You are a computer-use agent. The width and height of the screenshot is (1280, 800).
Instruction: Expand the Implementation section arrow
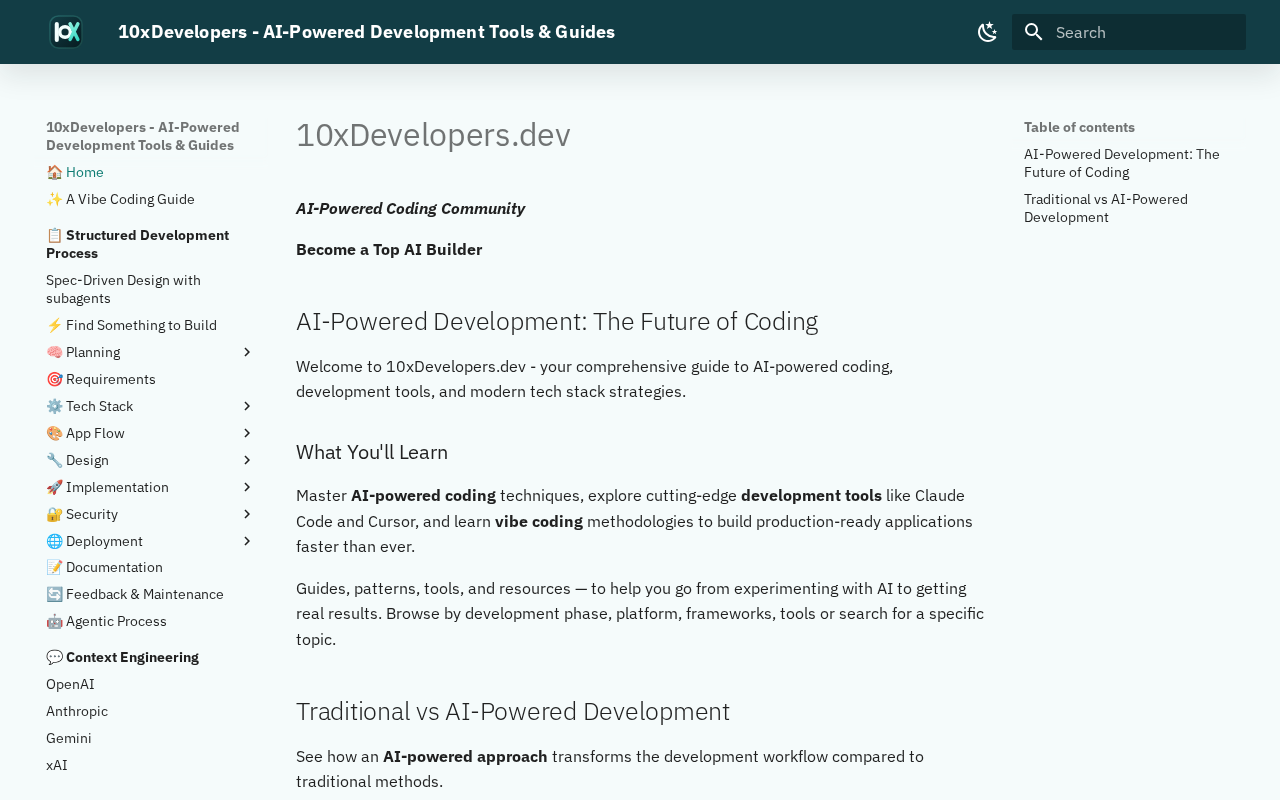pyautogui.click(x=247, y=487)
